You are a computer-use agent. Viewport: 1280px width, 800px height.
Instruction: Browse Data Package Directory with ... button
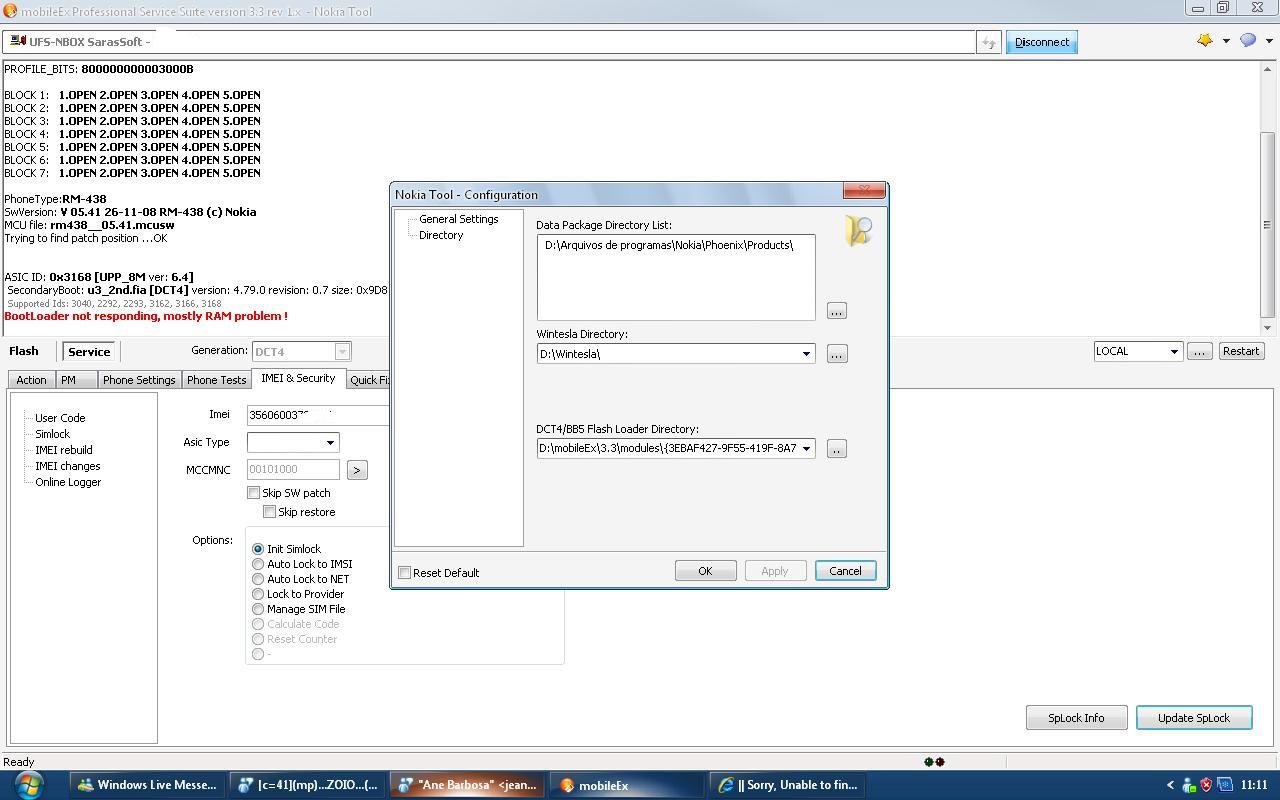click(x=837, y=311)
